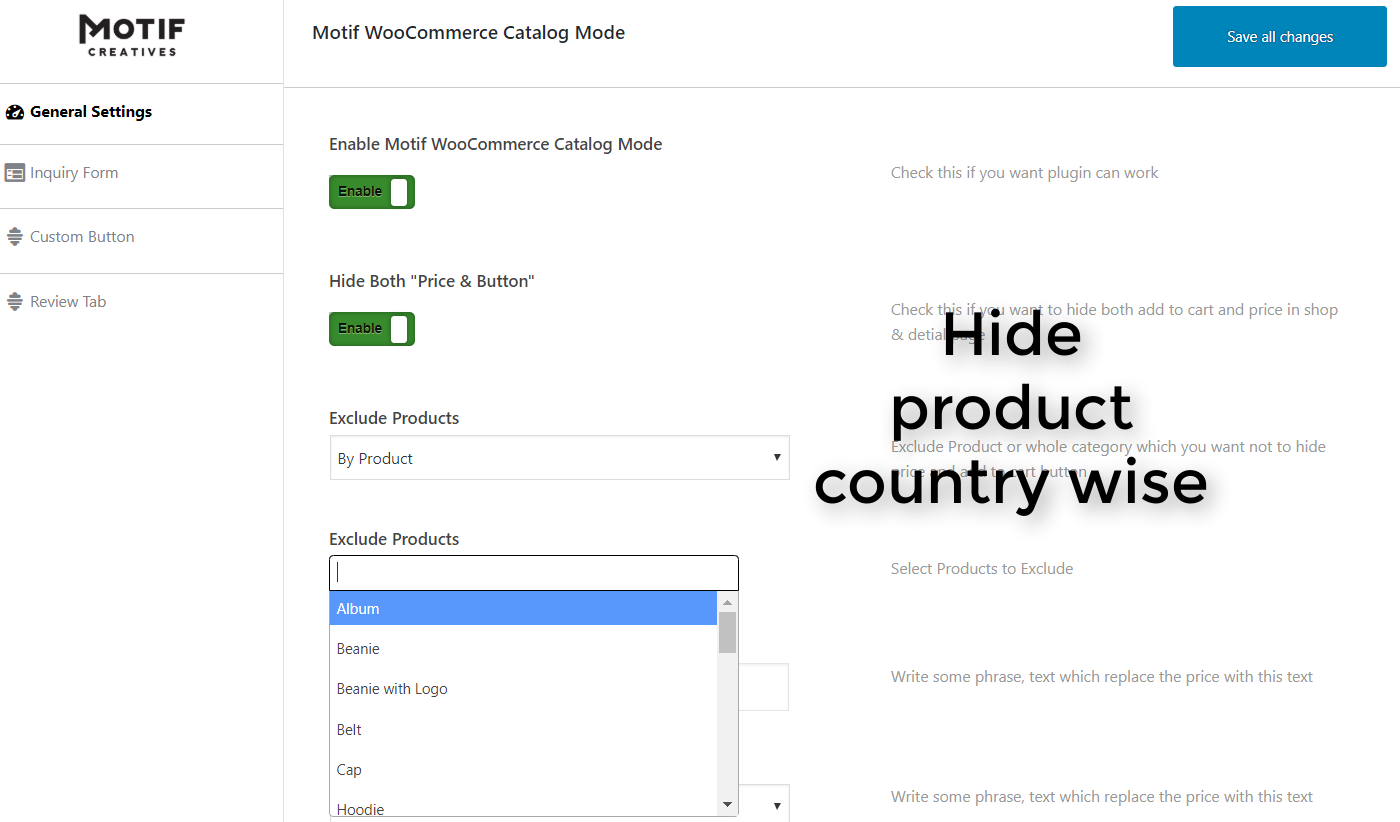Pick Belt from the product list
The height and width of the screenshot is (822, 1400).
523,730
